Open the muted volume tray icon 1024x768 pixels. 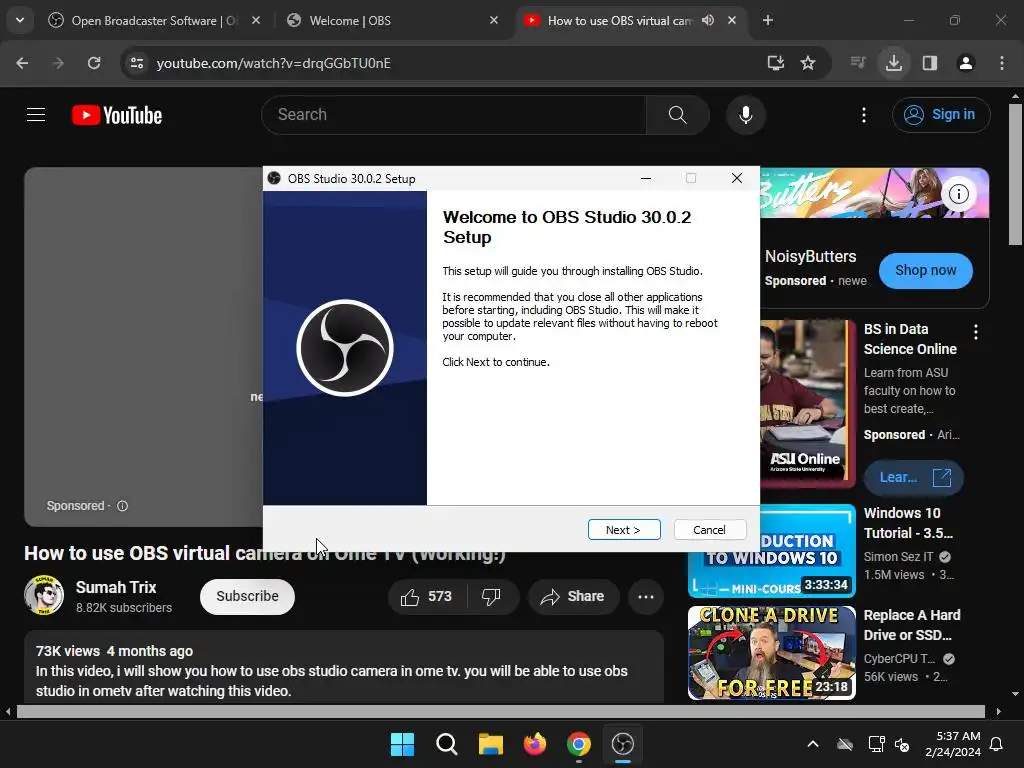902,744
